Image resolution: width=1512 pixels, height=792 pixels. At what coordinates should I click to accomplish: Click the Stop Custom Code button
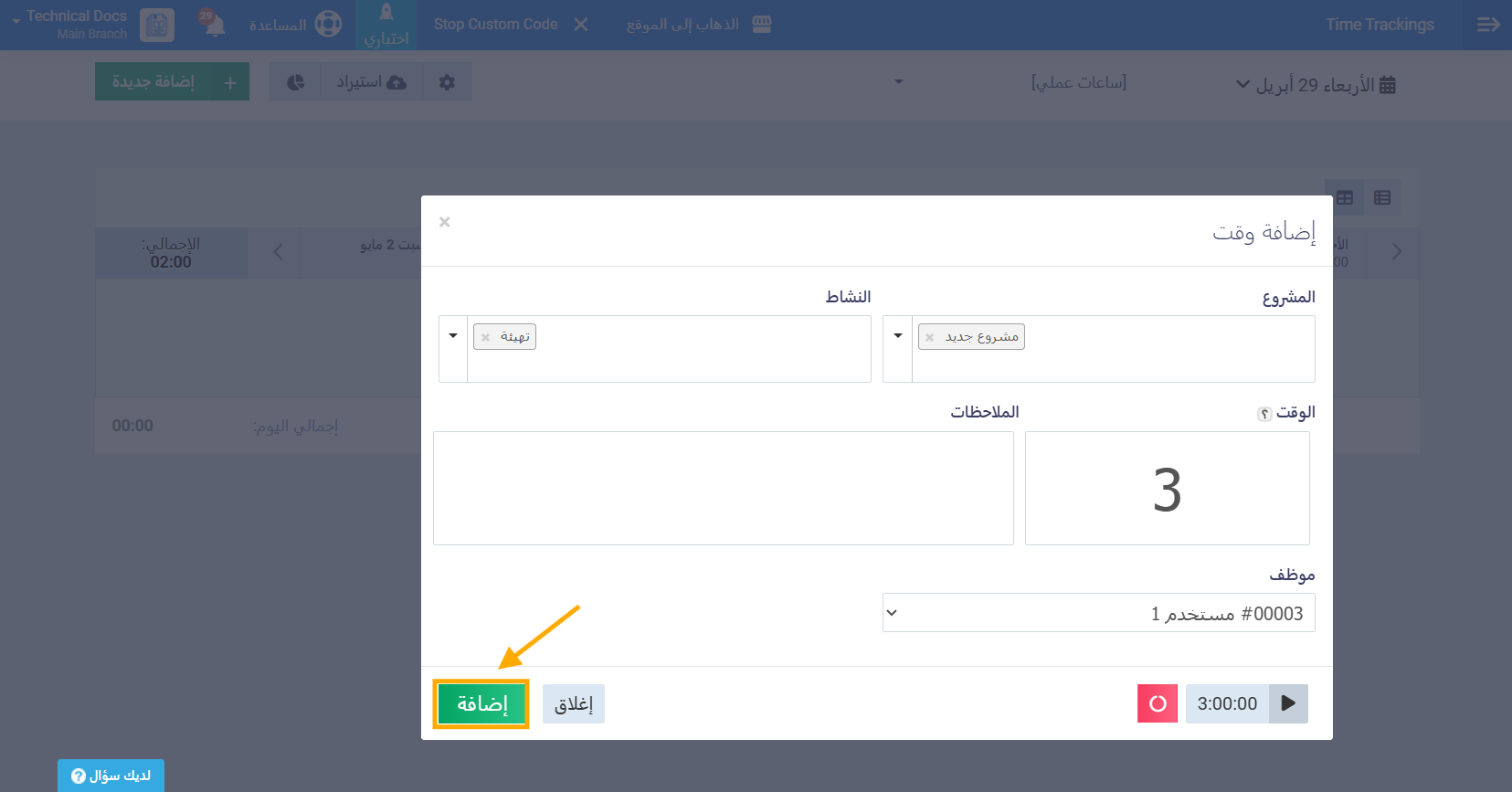(x=511, y=25)
